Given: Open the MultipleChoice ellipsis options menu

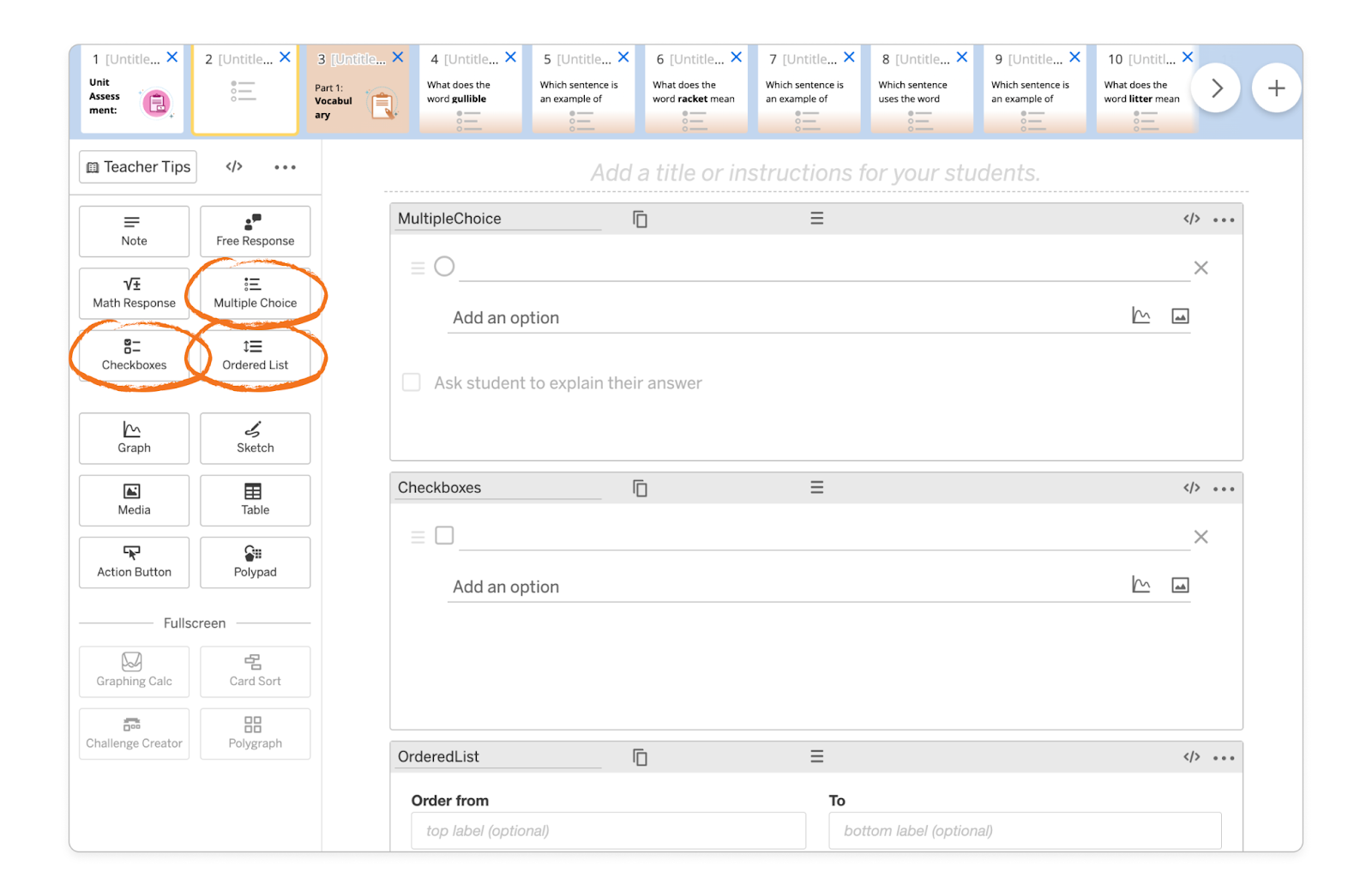Looking at the screenshot, I should (x=1224, y=219).
